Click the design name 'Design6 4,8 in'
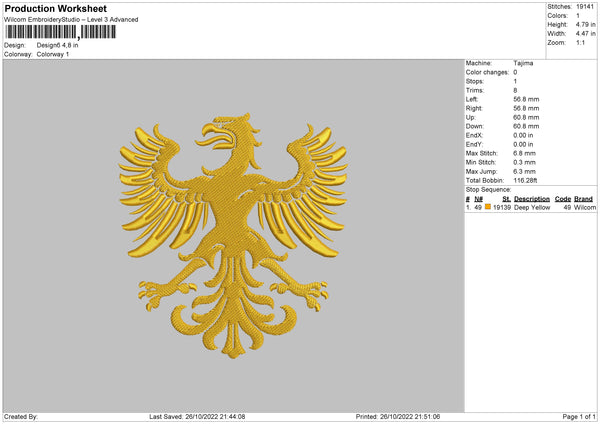Image resolution: width=600 pixels, height=424 pixels. click(x=57, y=45)
